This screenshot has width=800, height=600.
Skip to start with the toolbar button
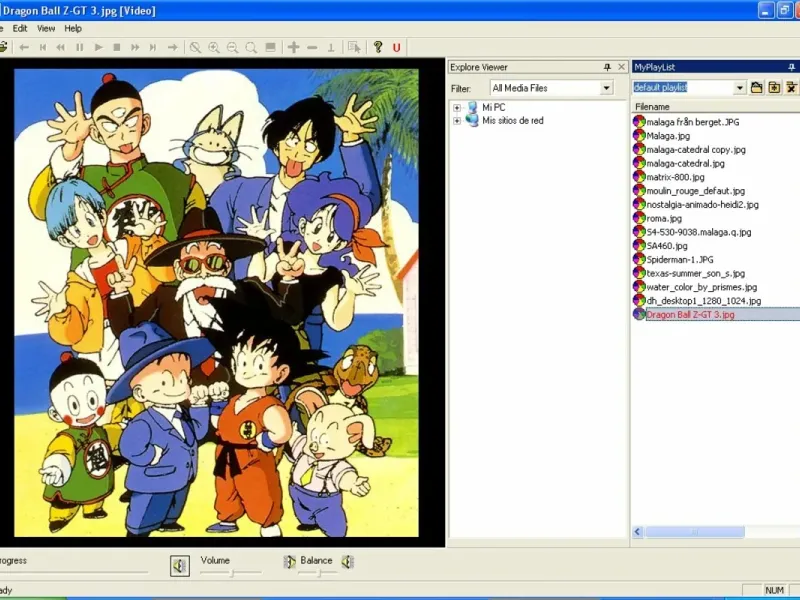pos(43,47)
